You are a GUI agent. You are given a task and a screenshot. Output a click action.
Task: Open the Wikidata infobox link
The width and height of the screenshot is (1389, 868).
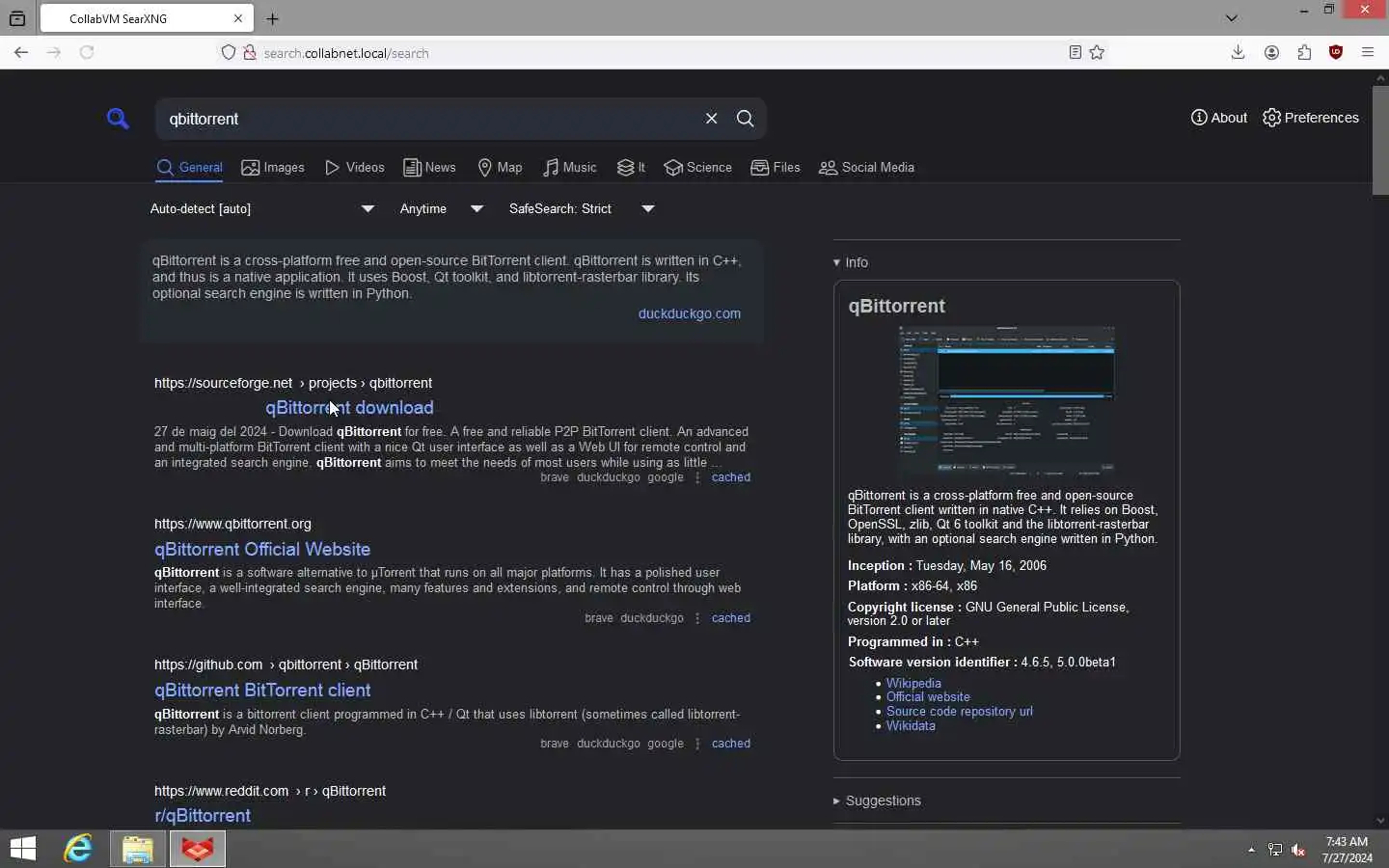coord(911,726)
